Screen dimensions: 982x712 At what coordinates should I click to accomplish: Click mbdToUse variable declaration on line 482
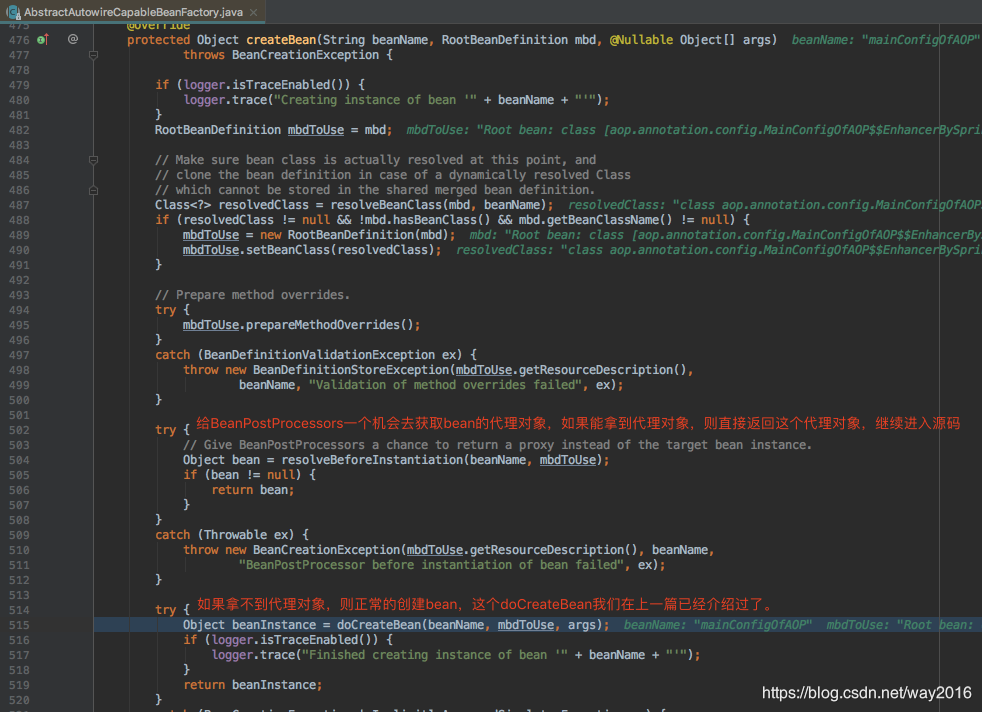tap(316, 130)
